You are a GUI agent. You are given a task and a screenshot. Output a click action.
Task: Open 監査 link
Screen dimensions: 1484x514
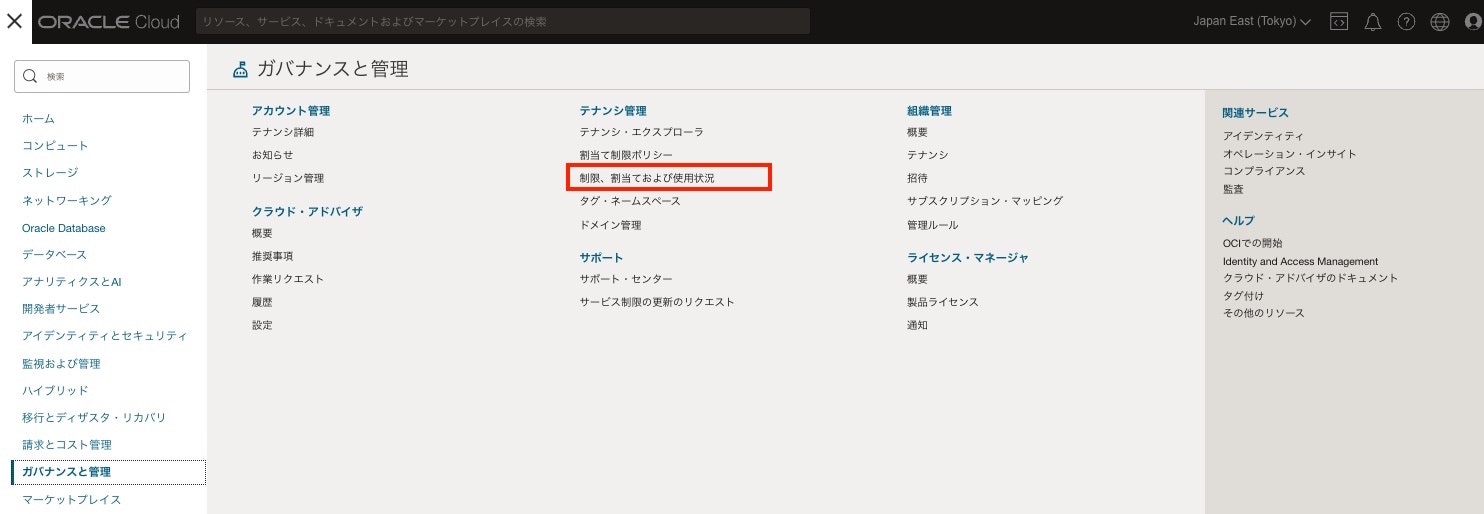[x=1233, y=188]
